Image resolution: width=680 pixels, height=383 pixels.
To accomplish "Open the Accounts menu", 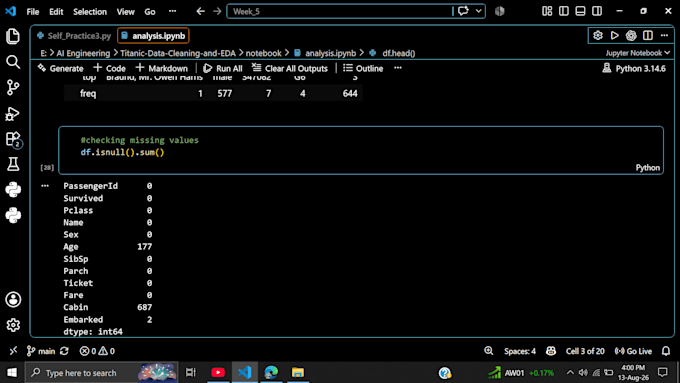I will [x=13, y=299].
